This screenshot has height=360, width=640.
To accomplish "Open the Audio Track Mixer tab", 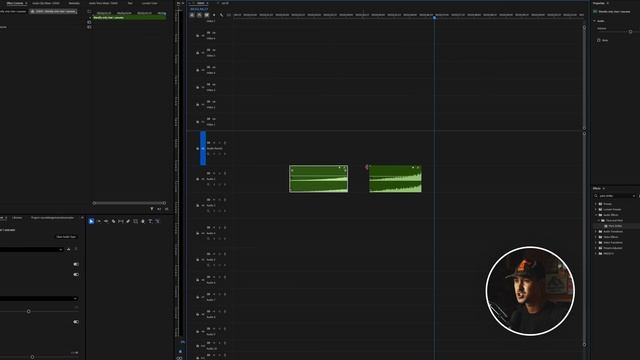I will (103, 3).
